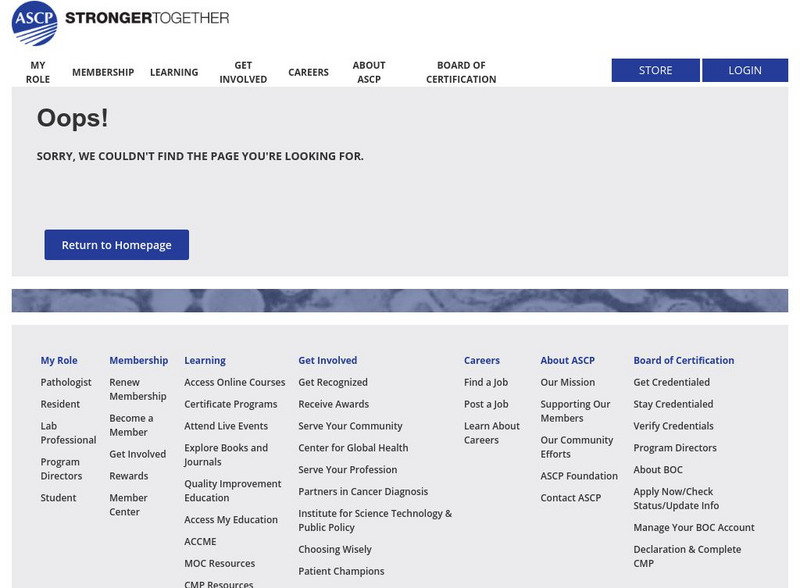Click the Stronger Together banner text
800x588 pixels.
click(147, 18)
